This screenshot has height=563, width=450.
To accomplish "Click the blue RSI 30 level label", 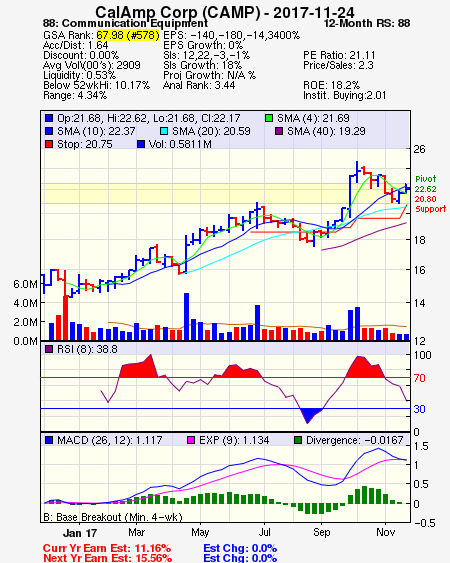I will 419,409.
